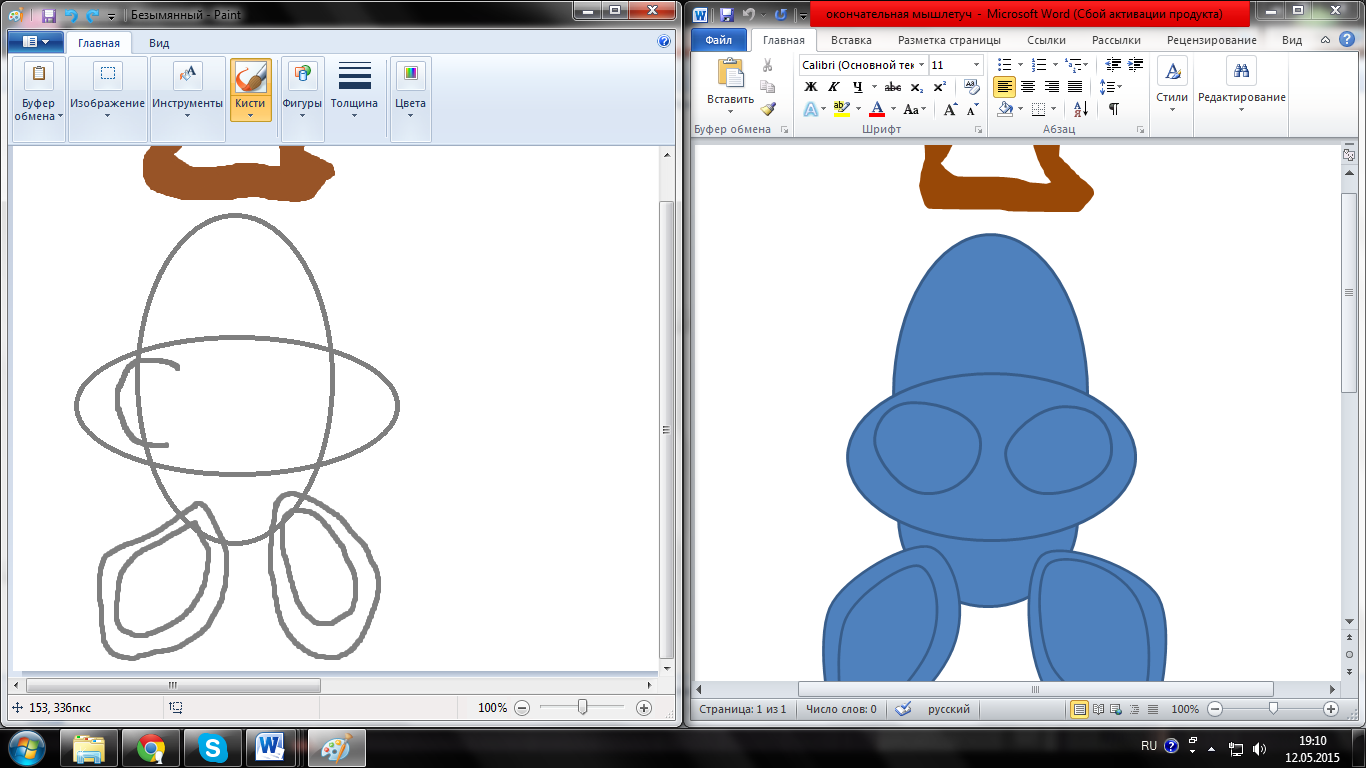Click Shrink Font icon in Word

point(972,109)
